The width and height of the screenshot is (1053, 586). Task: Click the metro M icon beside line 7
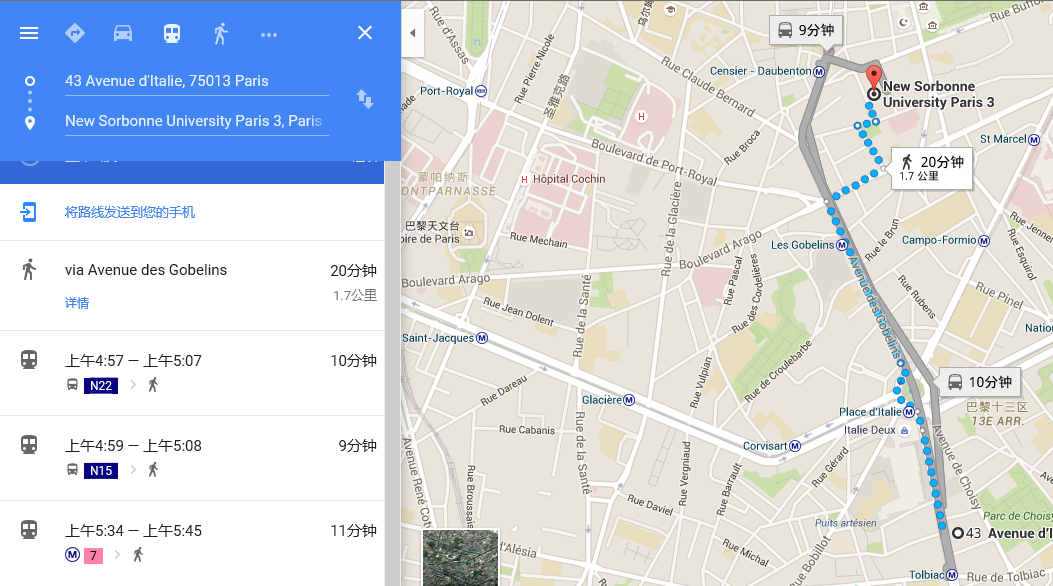pos(73,555)
